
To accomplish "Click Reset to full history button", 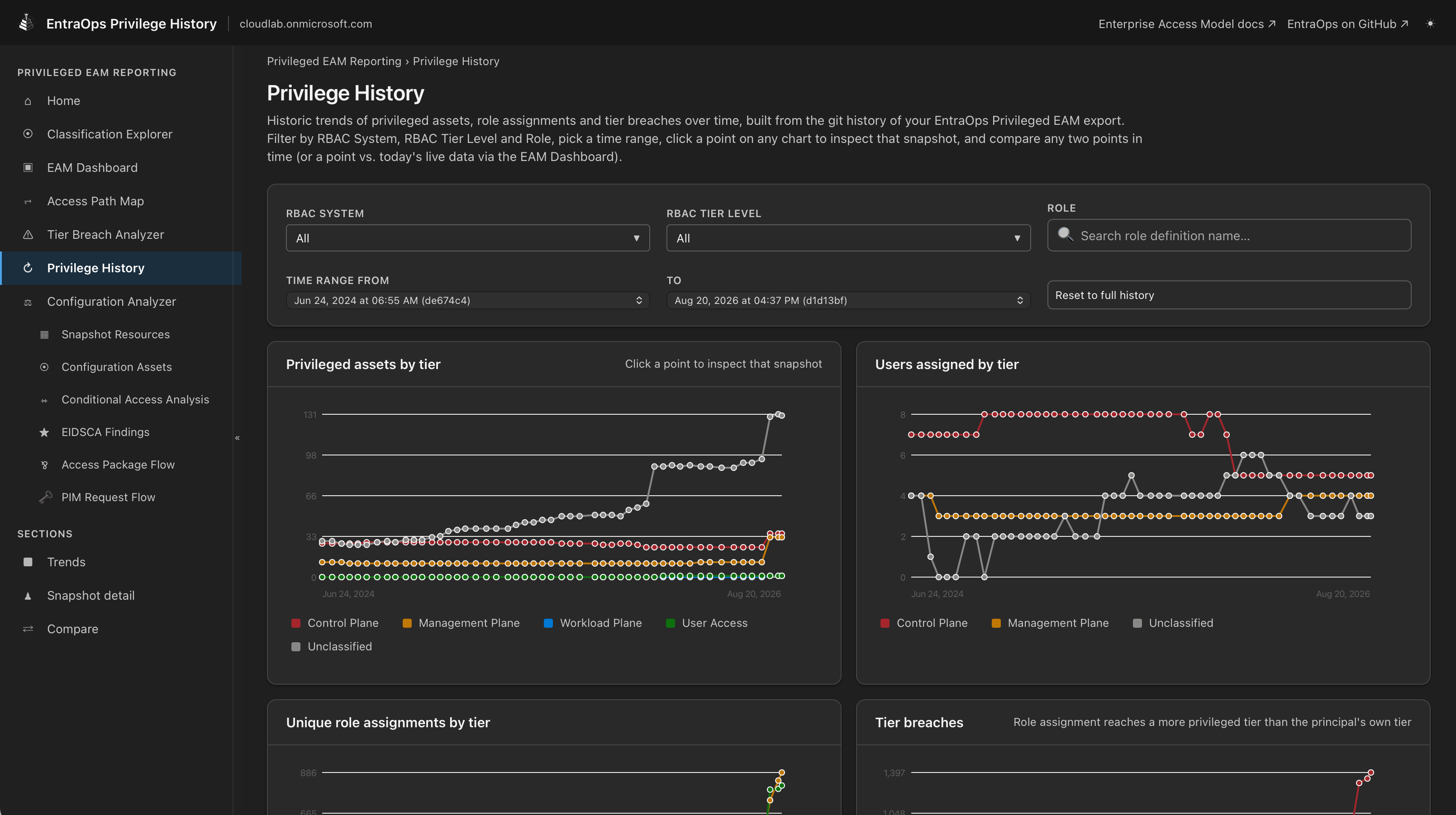I will 1229,295.
